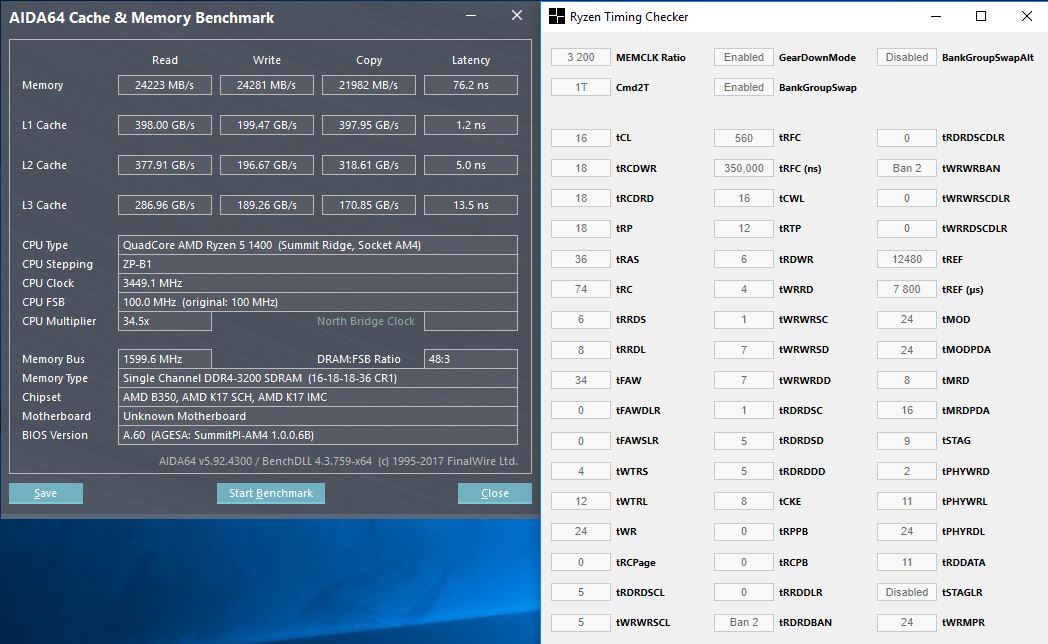This screenshot has width=1048, height=644.
Task: Click the DRAM:FSB Ratio 48:3 field
Action: tap(471, 359)
